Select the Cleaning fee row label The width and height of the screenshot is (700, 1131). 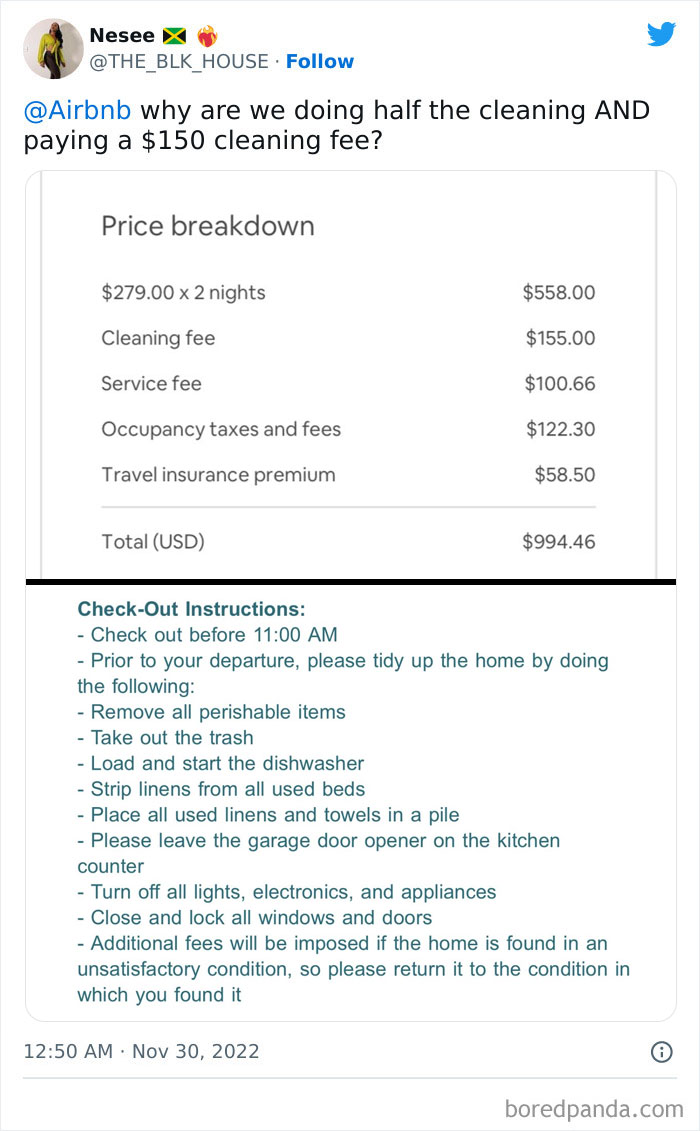[x=158, y=338]
